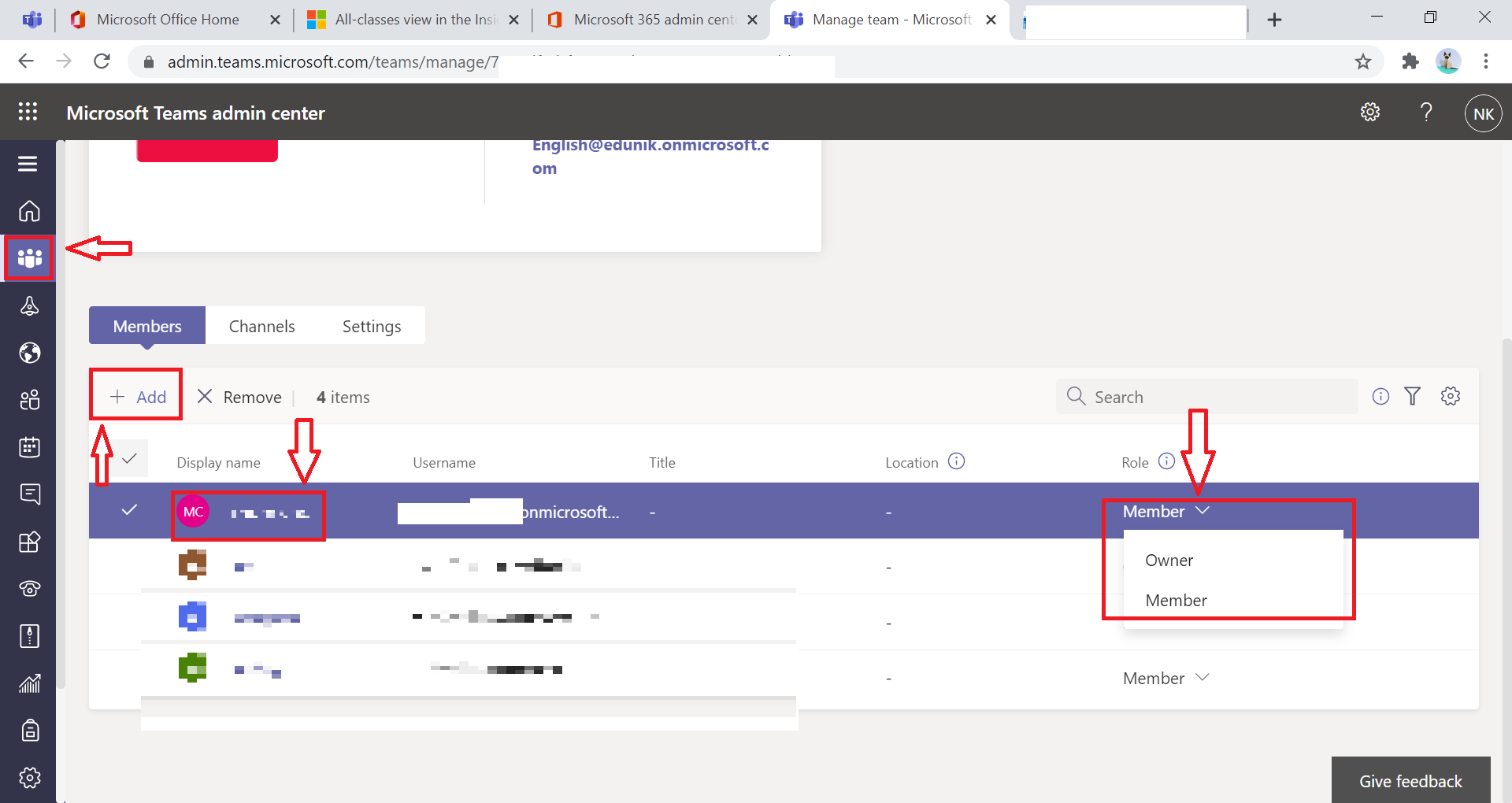Open the Policy packages icon in sidebar
1512x803 pixels.
29,636
